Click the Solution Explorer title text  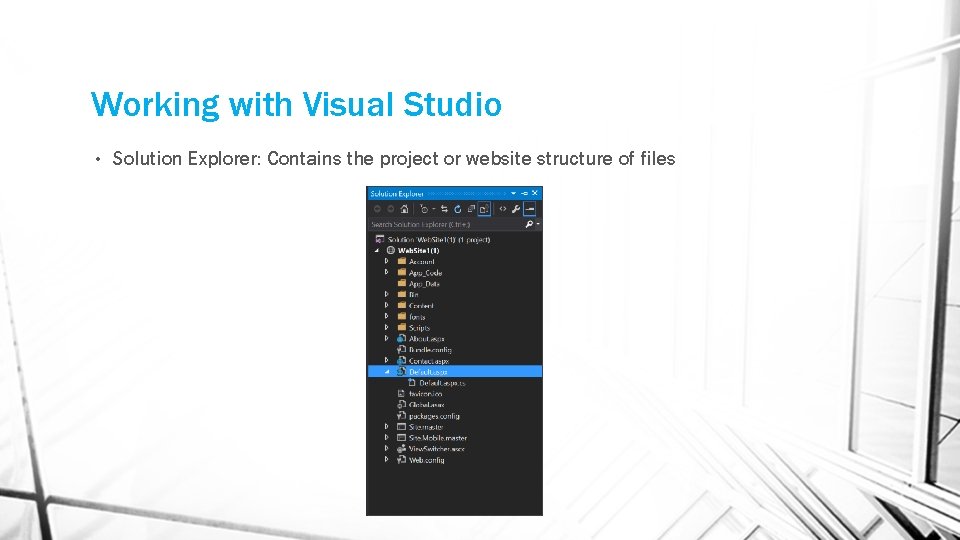coord(397,193)
